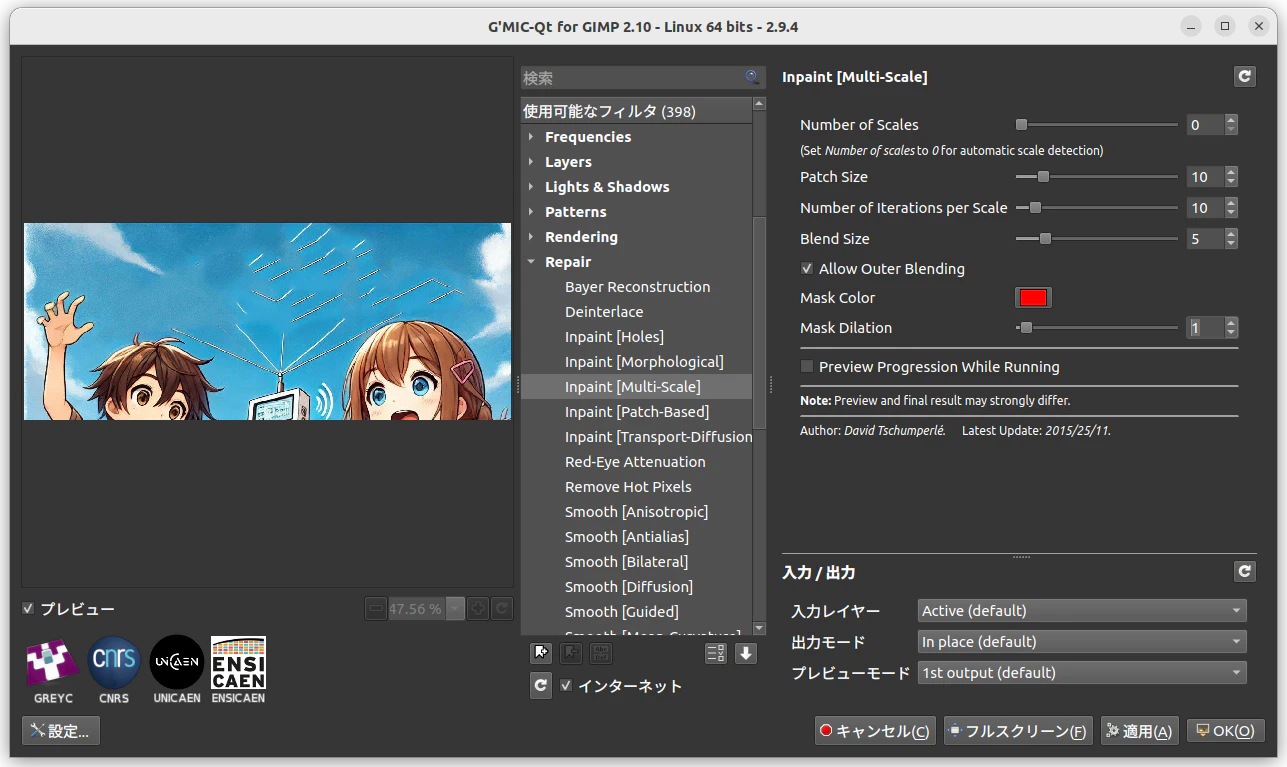Select Smooth [Guided] filter
Viewport: 1287px width, 767px height.
[621, 612]
